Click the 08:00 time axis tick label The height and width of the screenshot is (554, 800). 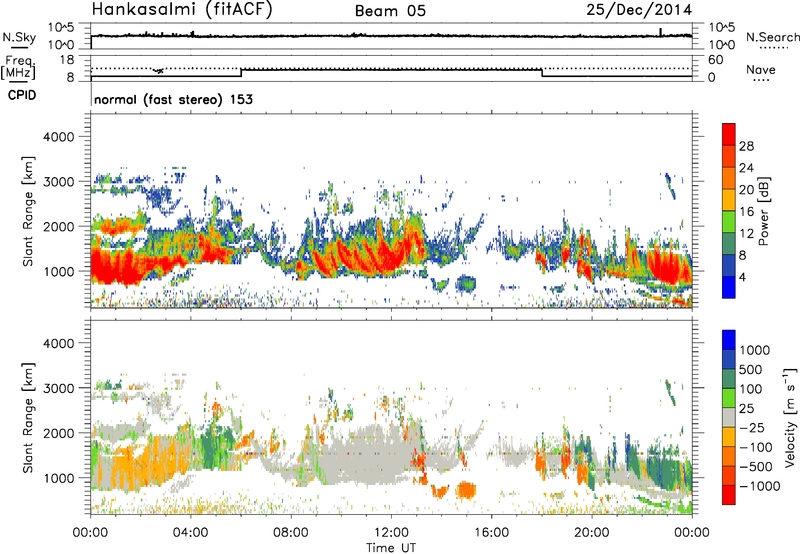tap(291, 533)
